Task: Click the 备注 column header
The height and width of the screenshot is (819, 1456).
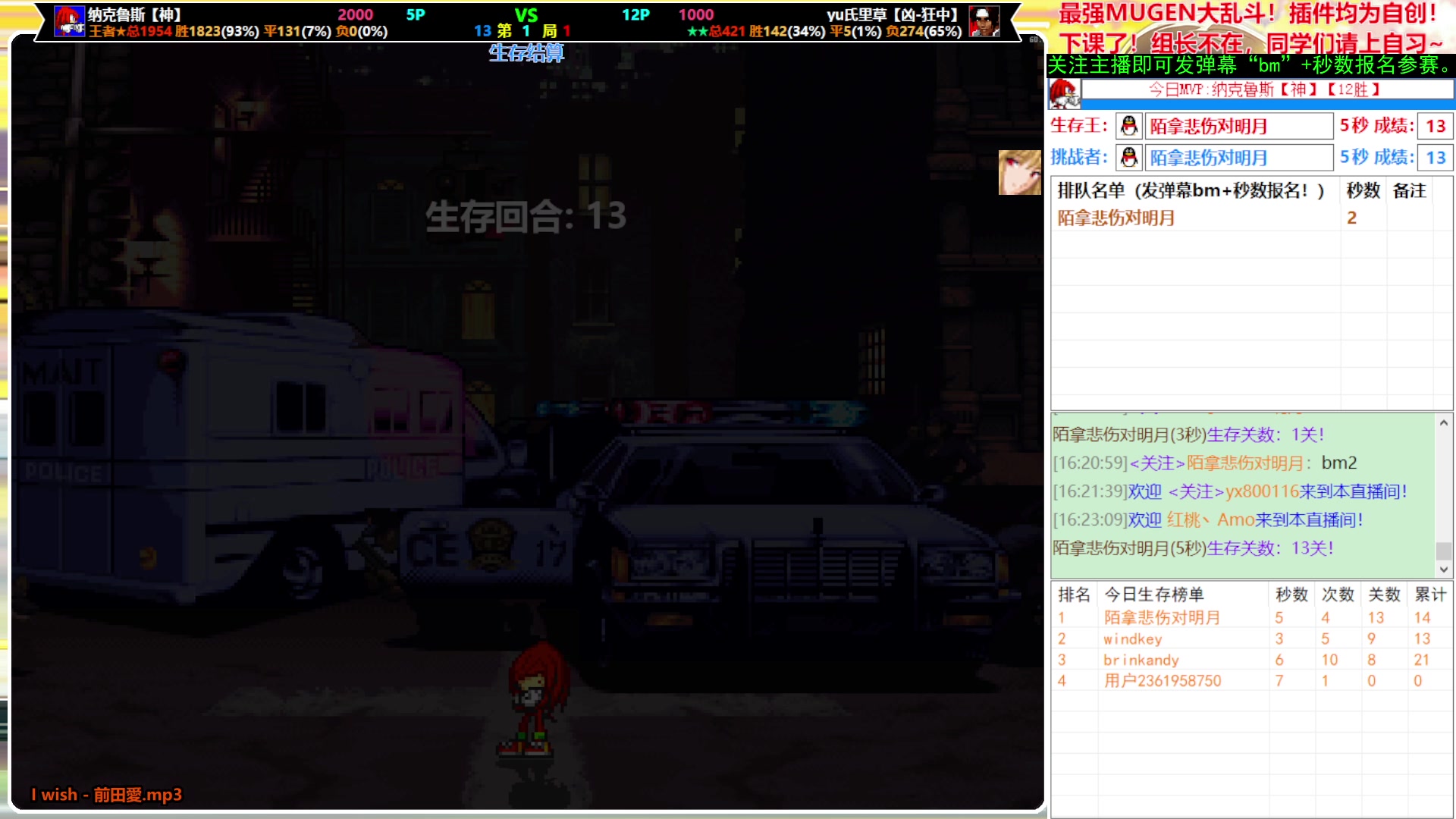Action: 1410,191
